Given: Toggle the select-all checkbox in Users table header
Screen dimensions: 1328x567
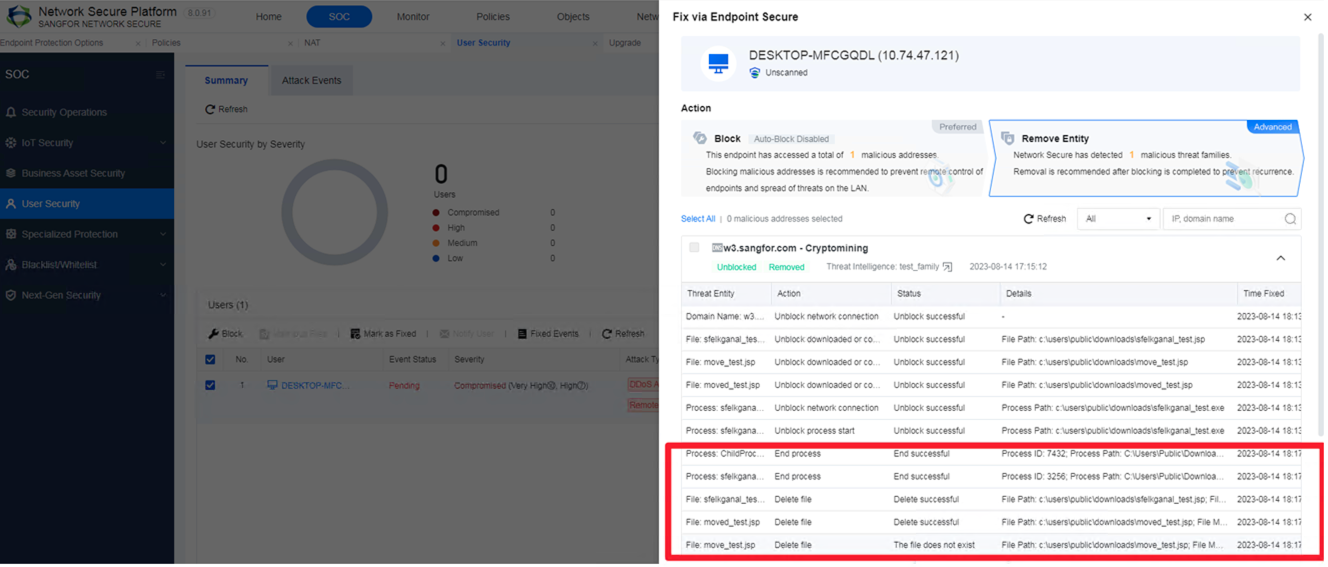Looking at the screenshot, I should [x=210, y=359].
